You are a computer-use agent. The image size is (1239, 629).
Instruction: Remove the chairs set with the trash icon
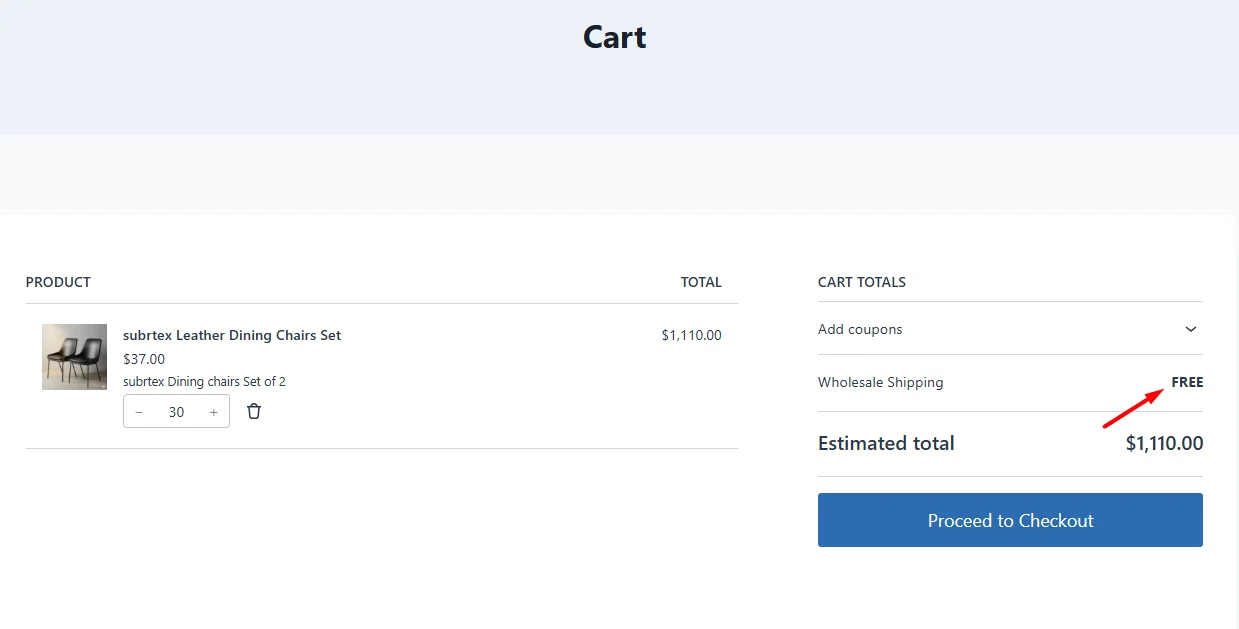click(x=254, y=411)
